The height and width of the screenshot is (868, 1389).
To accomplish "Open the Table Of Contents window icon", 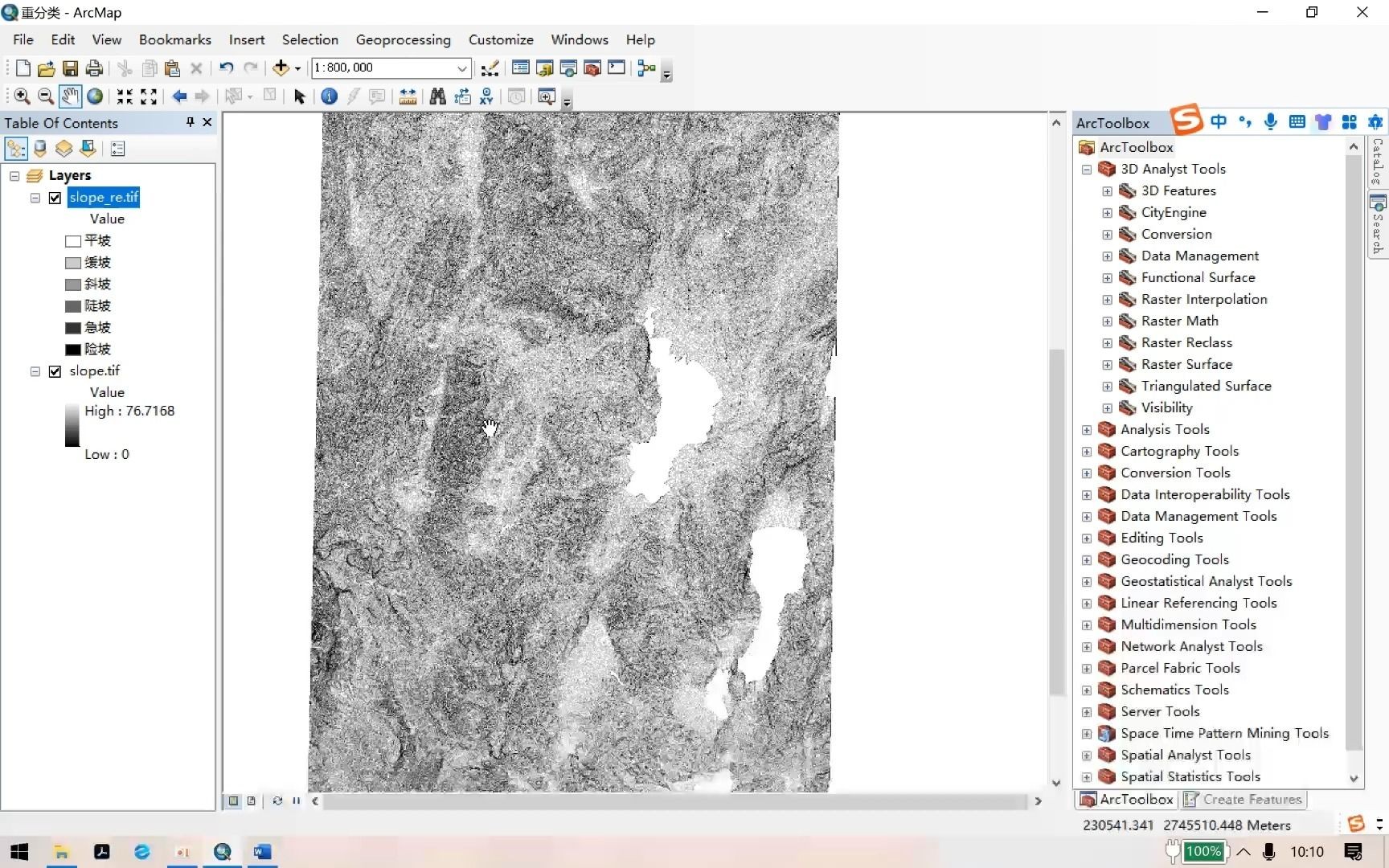I will [520, 68].
